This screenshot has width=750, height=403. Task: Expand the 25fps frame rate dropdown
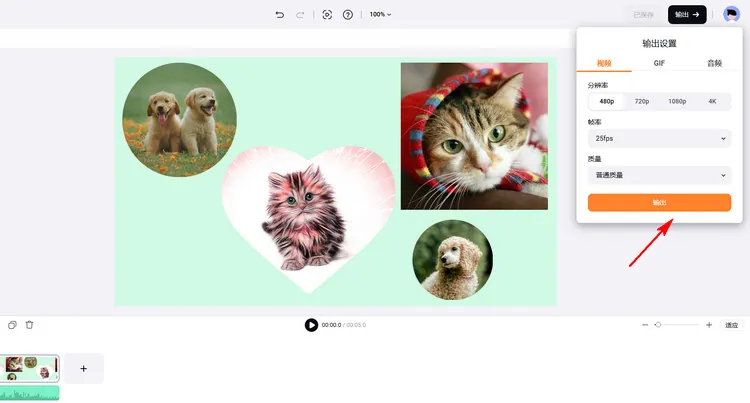[x=659, y=139]
